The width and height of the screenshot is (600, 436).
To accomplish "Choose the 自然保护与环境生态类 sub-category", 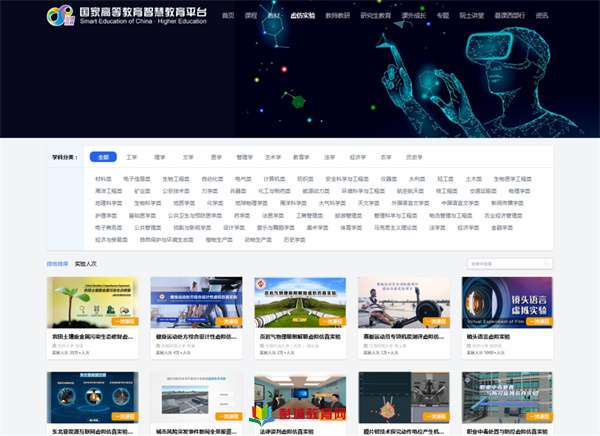I will (x=166, y=240).
